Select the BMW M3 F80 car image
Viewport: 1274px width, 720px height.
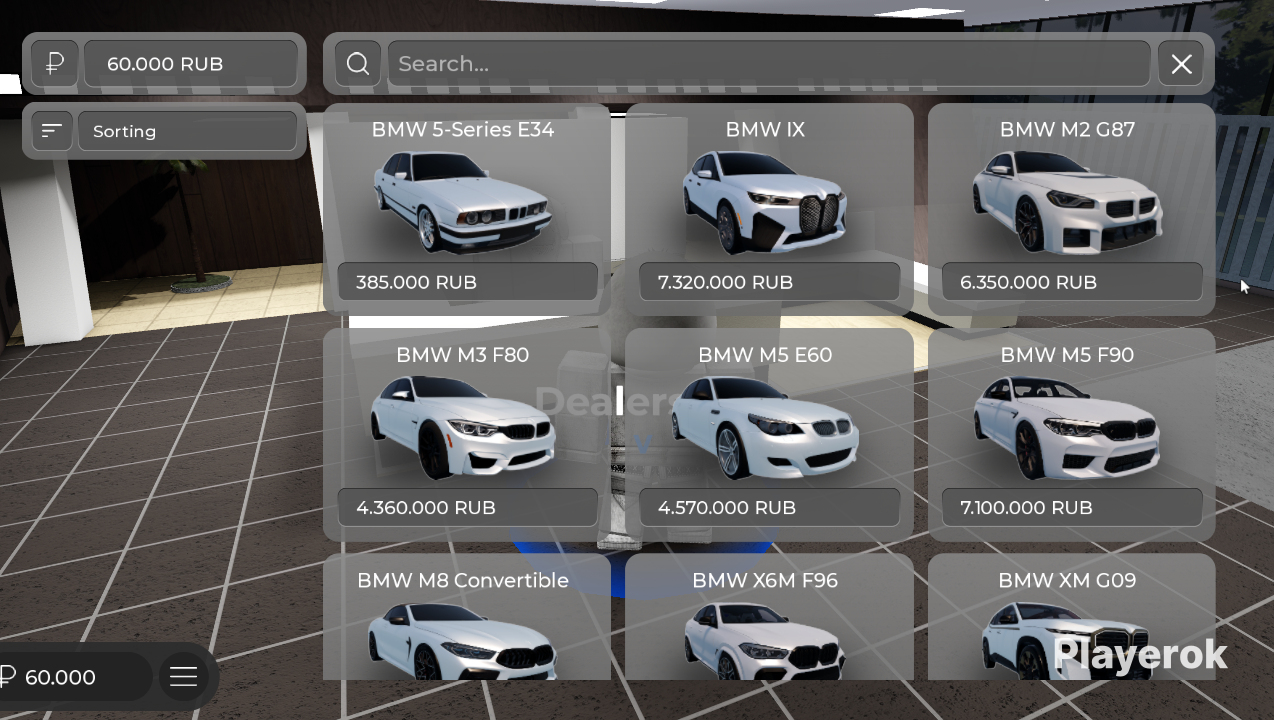463,427
